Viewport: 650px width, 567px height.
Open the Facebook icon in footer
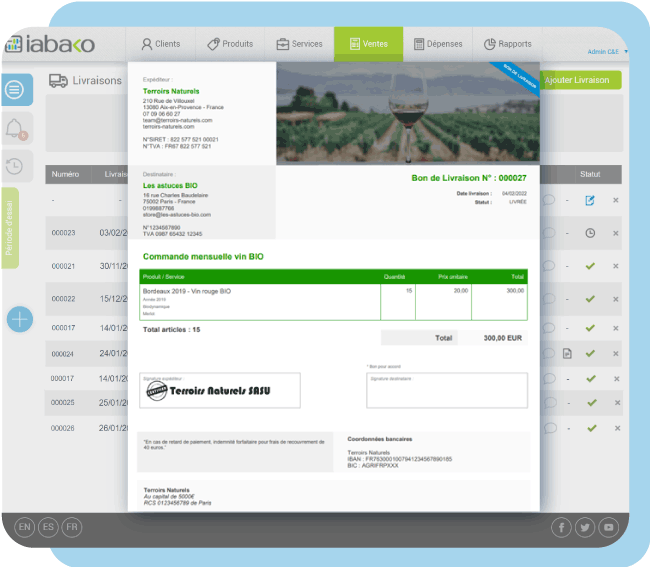click(x=561, y=528)
